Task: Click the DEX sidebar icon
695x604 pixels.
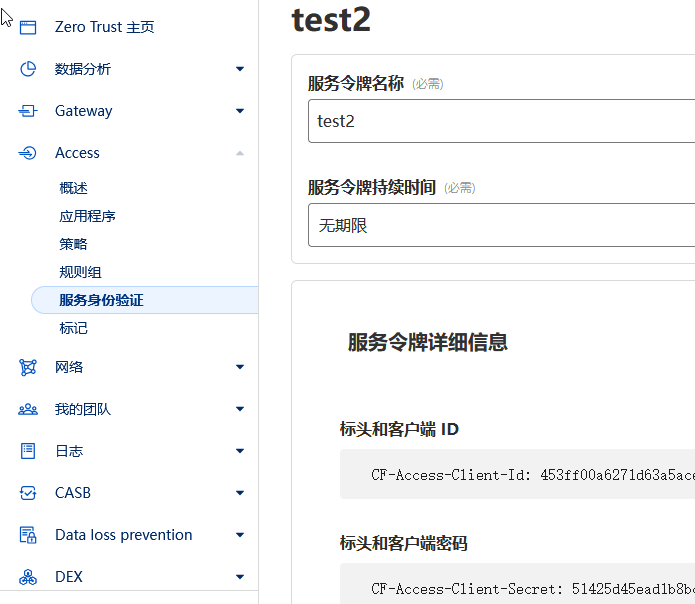Action: (x=28, y=577)
